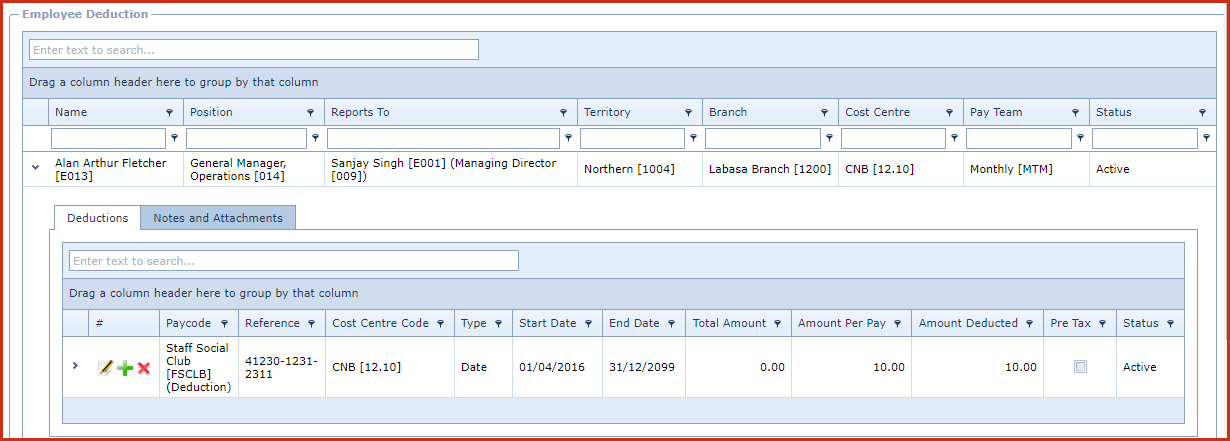Click filter icon on Amount Deducted column
The height and width of the screenshot is (441, 1230).
point(1029,324)
